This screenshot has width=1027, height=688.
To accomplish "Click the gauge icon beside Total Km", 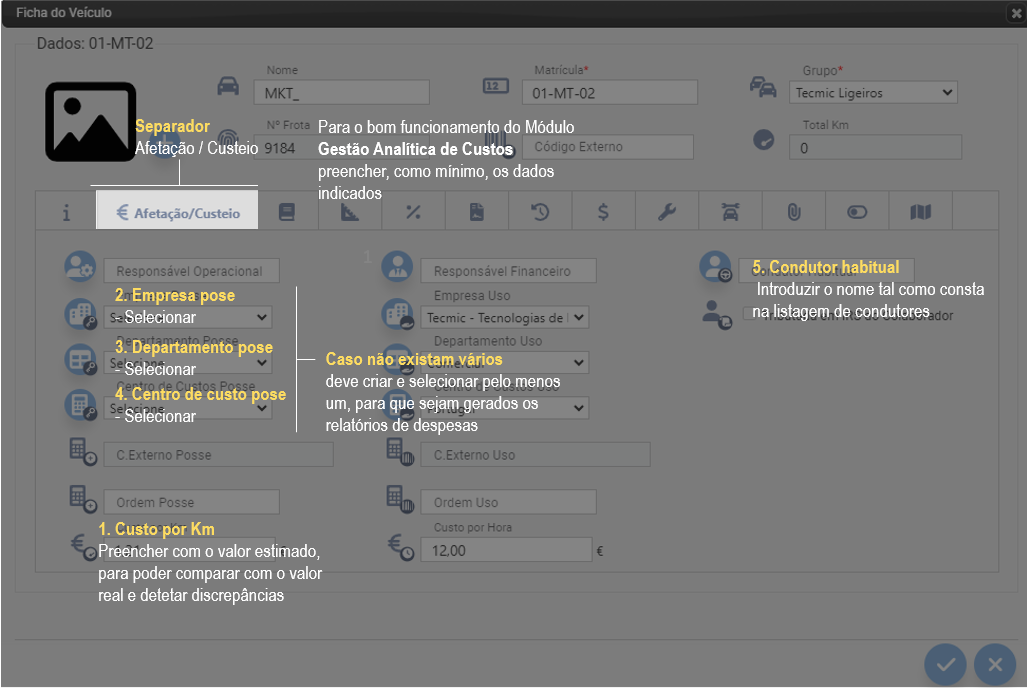I will point(764,140).
